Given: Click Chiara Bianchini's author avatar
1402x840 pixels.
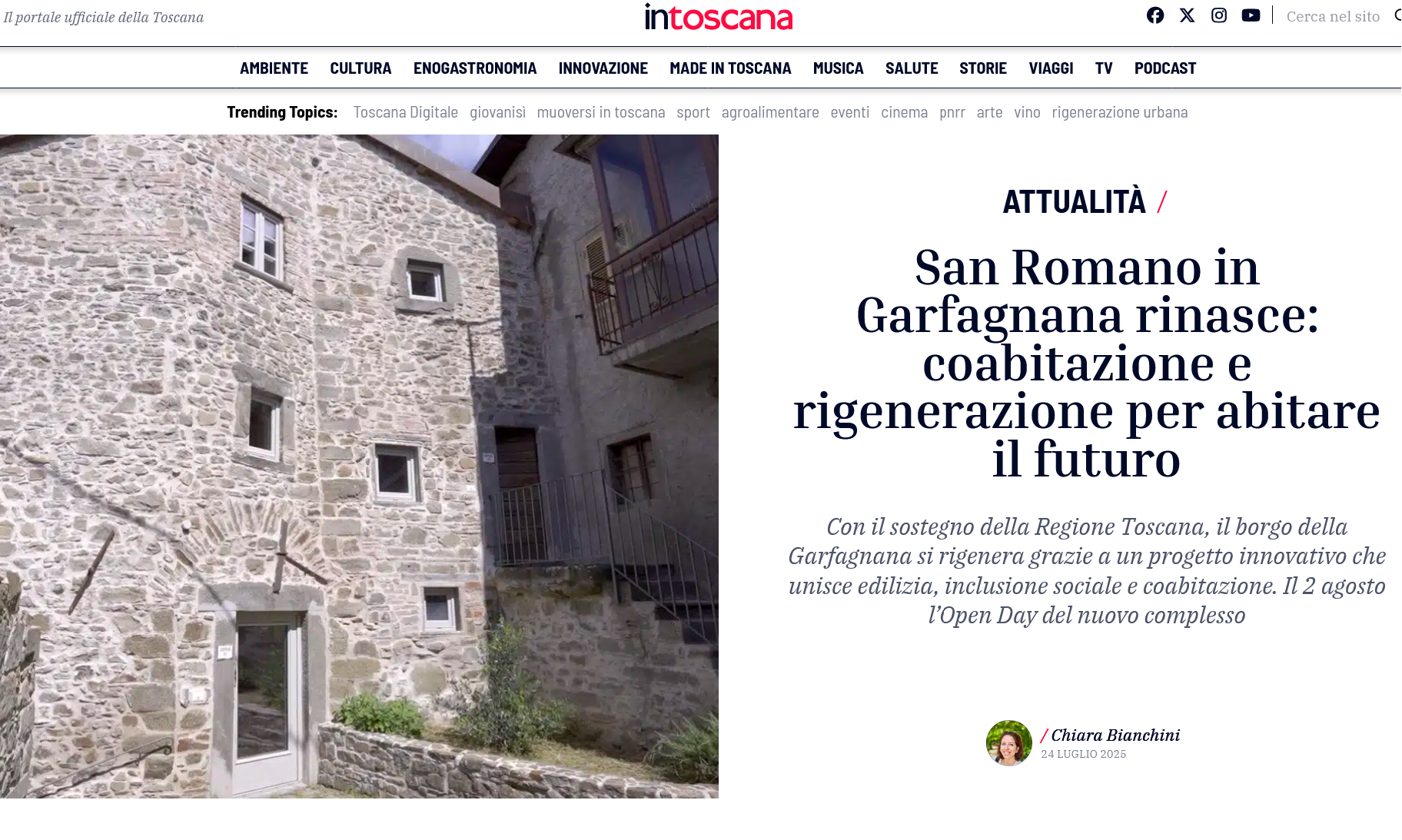Looking at the screenshot, I should tap(1009, 743).
